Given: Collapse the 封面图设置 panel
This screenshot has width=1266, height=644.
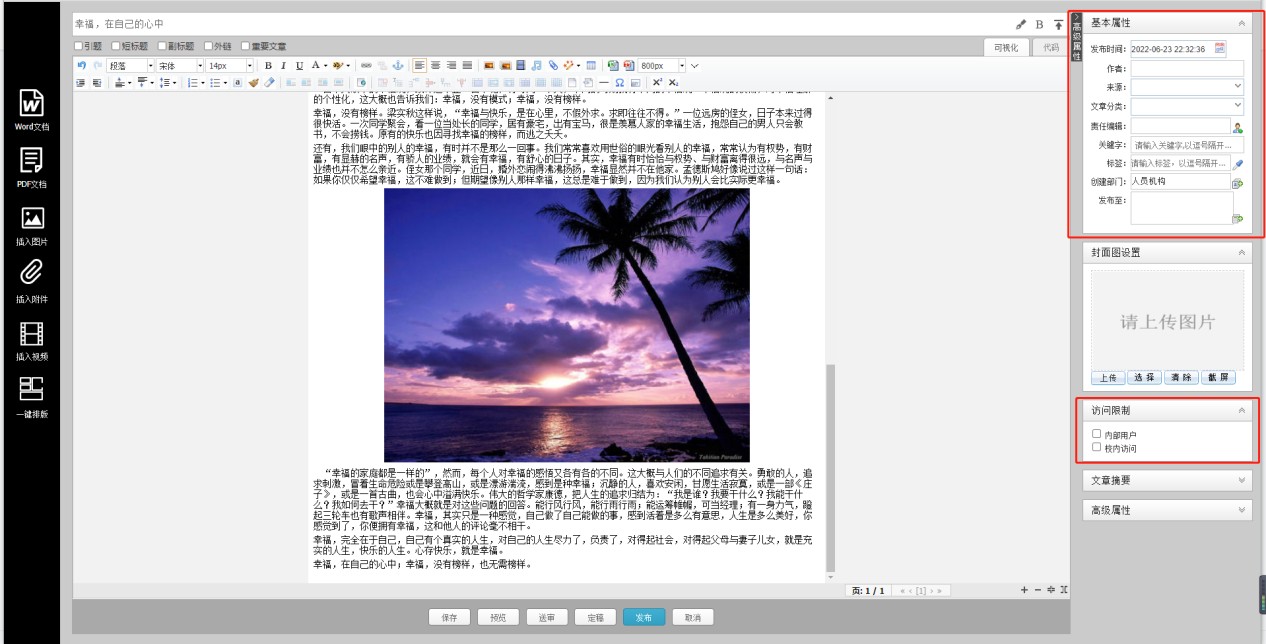Looking at the screenshot, I should (1242, 253).
